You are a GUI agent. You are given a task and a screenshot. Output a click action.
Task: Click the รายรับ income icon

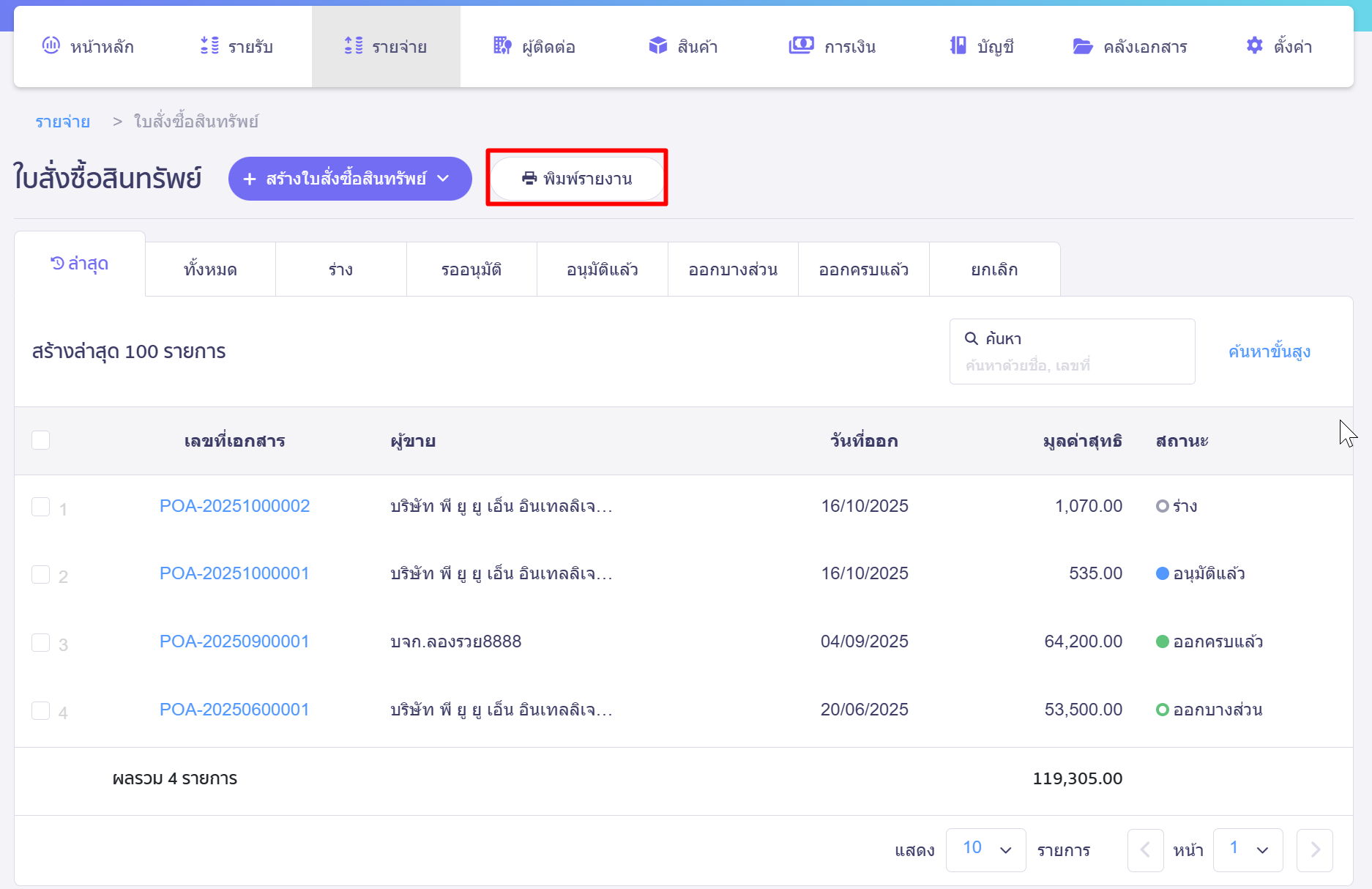pos(209,45)
